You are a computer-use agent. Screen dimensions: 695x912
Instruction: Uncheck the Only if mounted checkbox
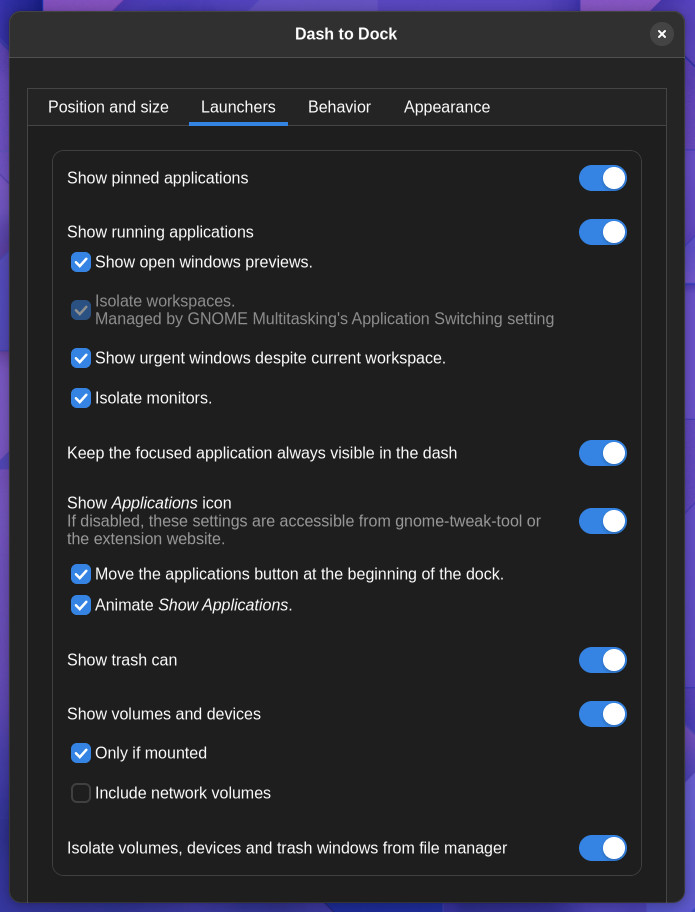click(x=81, y=753)
